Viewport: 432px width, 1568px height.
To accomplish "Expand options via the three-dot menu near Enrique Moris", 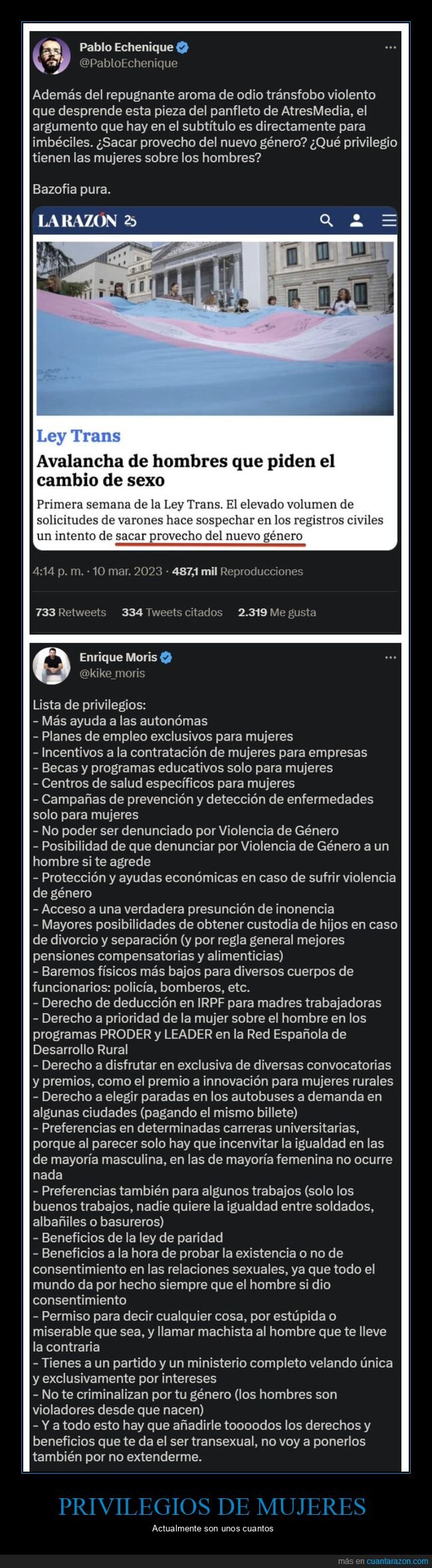I will click(x=389, y=658).
